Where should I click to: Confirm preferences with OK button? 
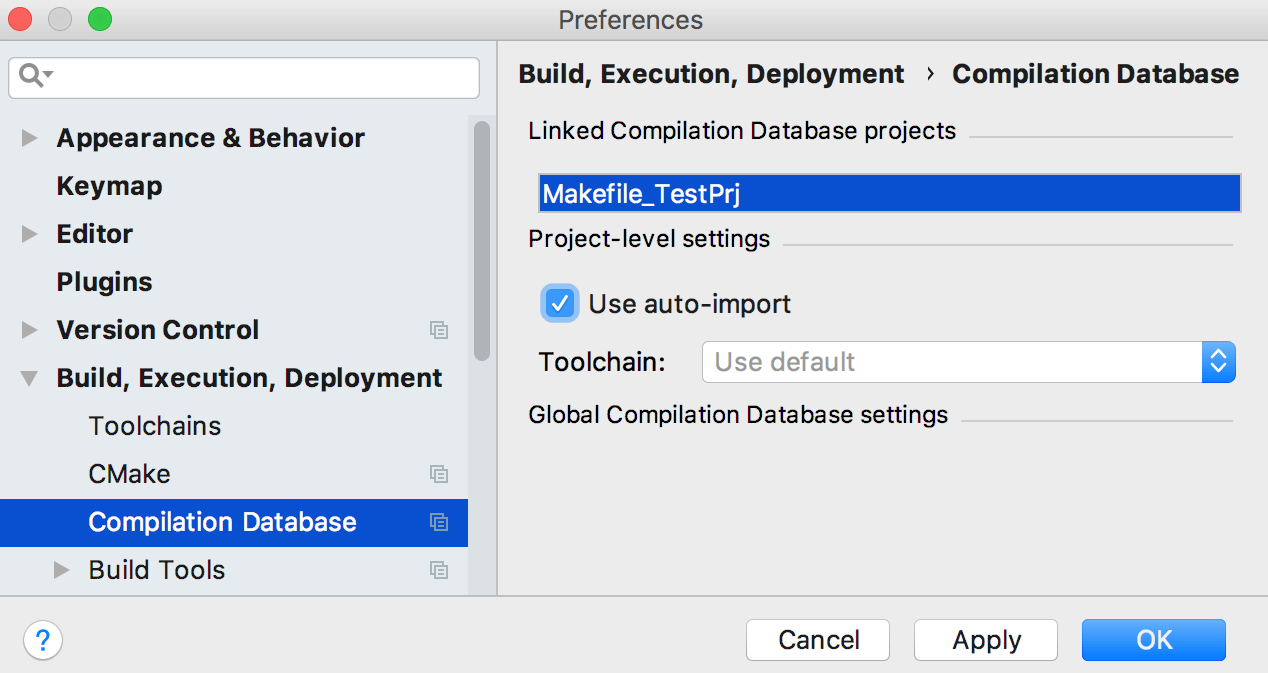click(1153, 640)
